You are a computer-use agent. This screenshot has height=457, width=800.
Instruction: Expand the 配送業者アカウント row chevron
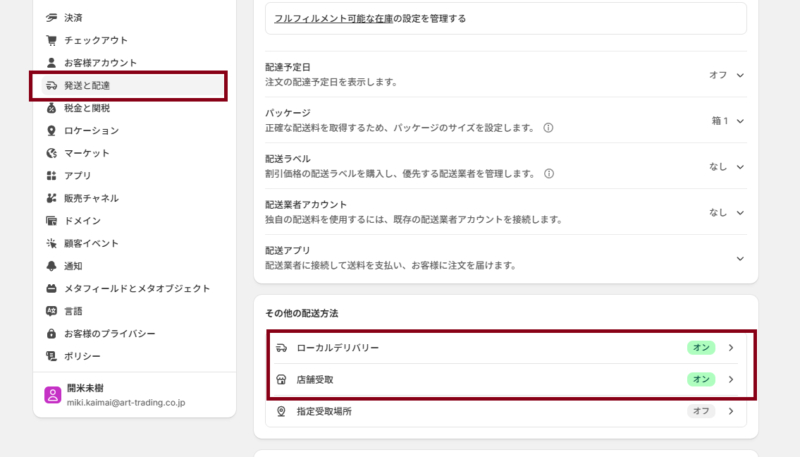tap(740, 213)
